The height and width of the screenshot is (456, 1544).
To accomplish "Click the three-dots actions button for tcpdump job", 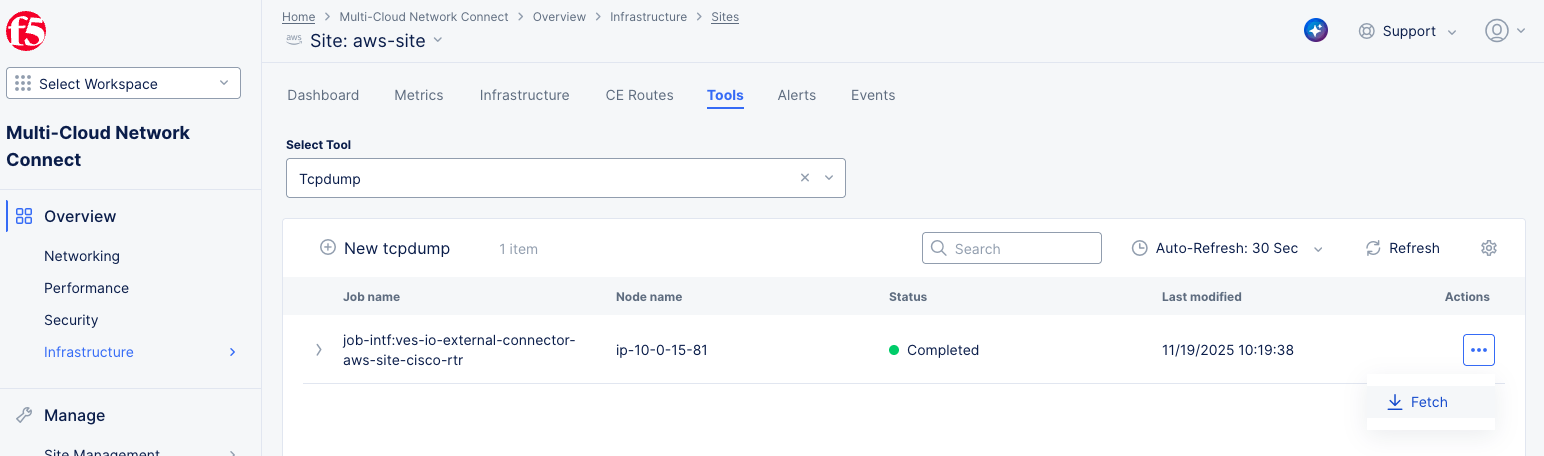I will tap(1478, 350).
